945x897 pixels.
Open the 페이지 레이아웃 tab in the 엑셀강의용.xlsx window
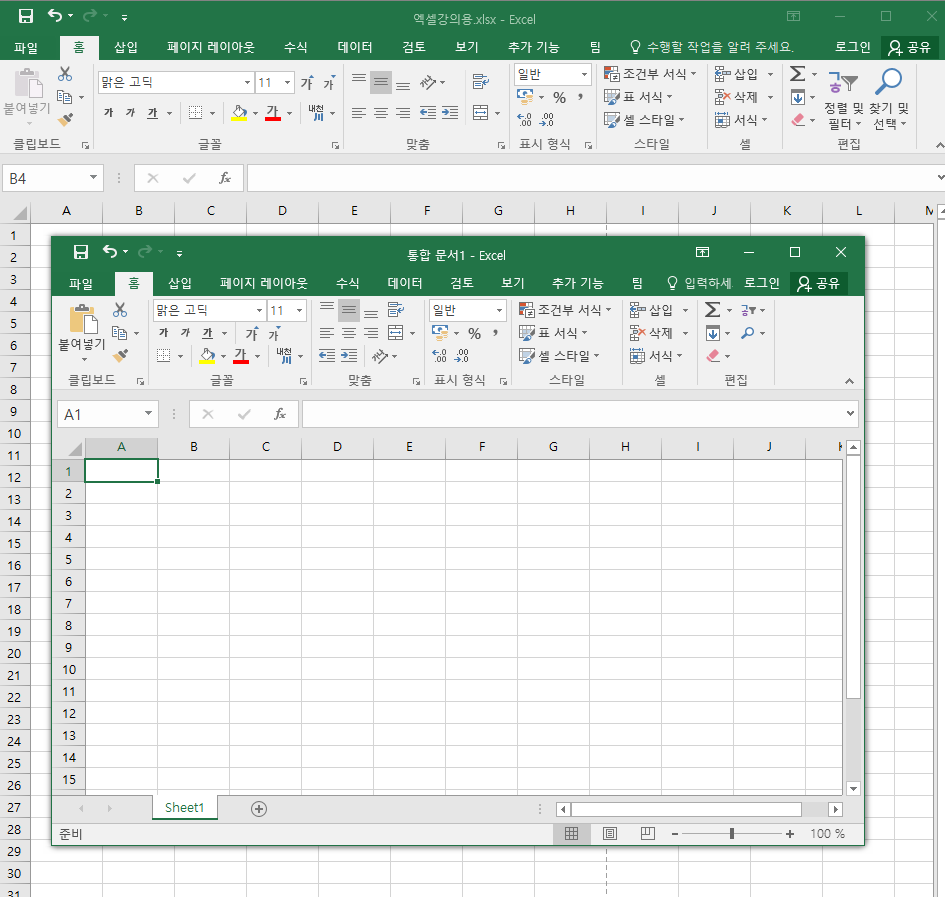click(211, 47)
